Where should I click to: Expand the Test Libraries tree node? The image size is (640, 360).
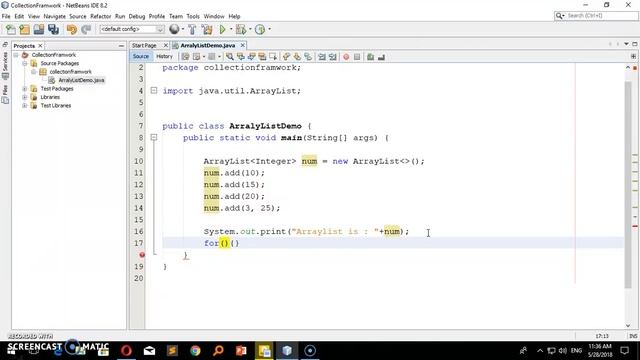(x=24, y=105)
